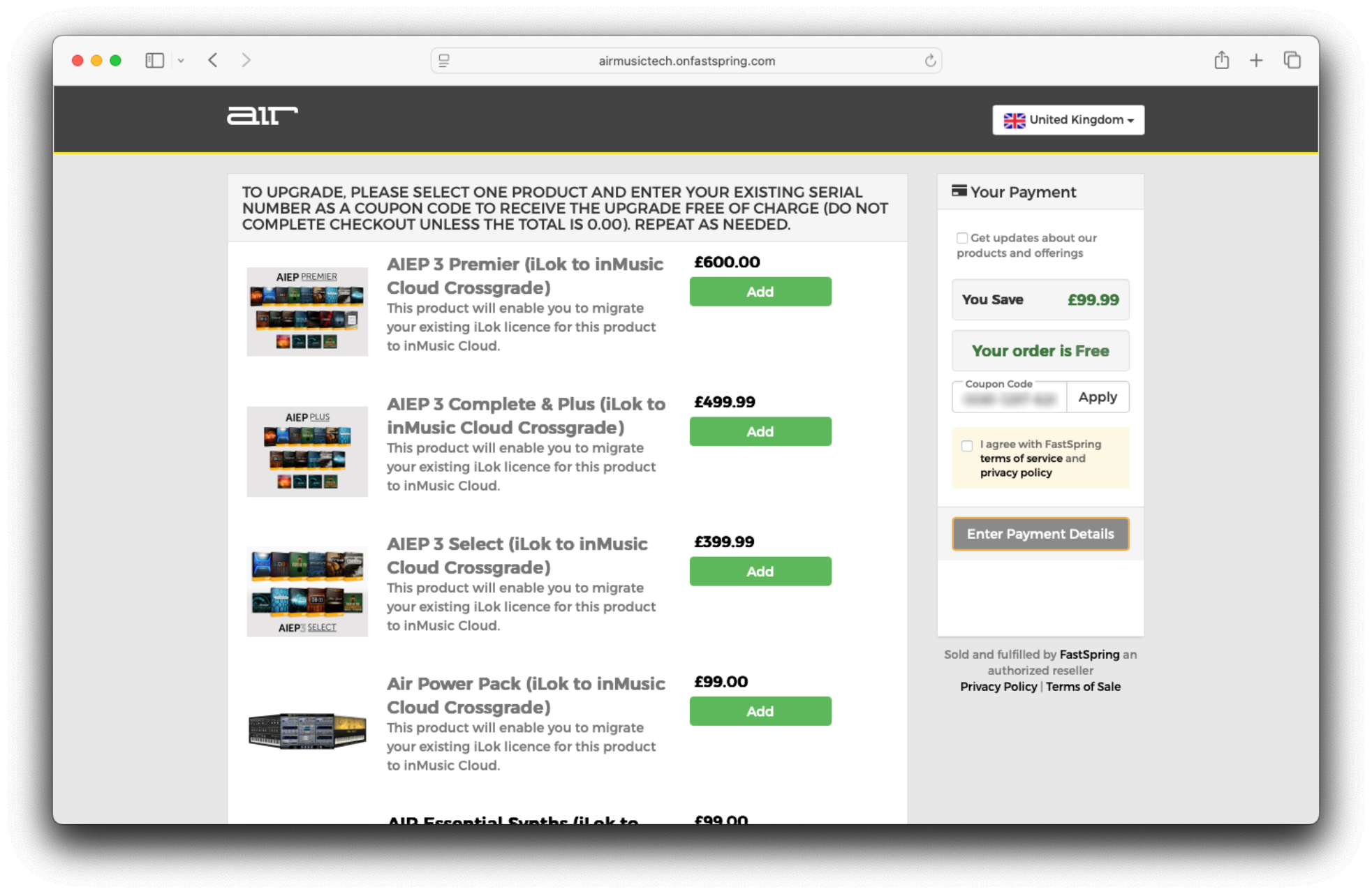1372x894 pixels.
Task: Open sidebar options dropdown arrow
Action: point(181,61)
